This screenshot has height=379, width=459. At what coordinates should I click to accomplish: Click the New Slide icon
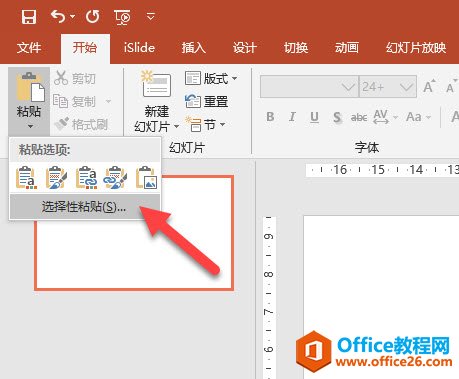pyautogui.click(x=156, y=85)
